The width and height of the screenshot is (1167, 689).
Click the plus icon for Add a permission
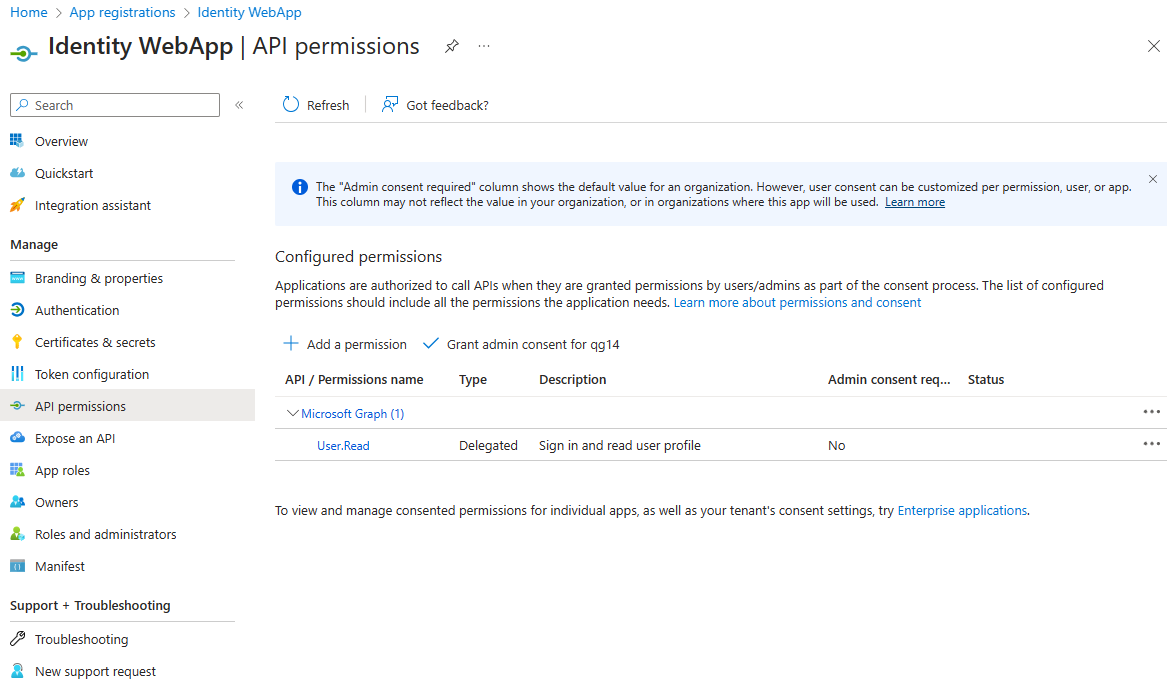(x=290, y=343)
